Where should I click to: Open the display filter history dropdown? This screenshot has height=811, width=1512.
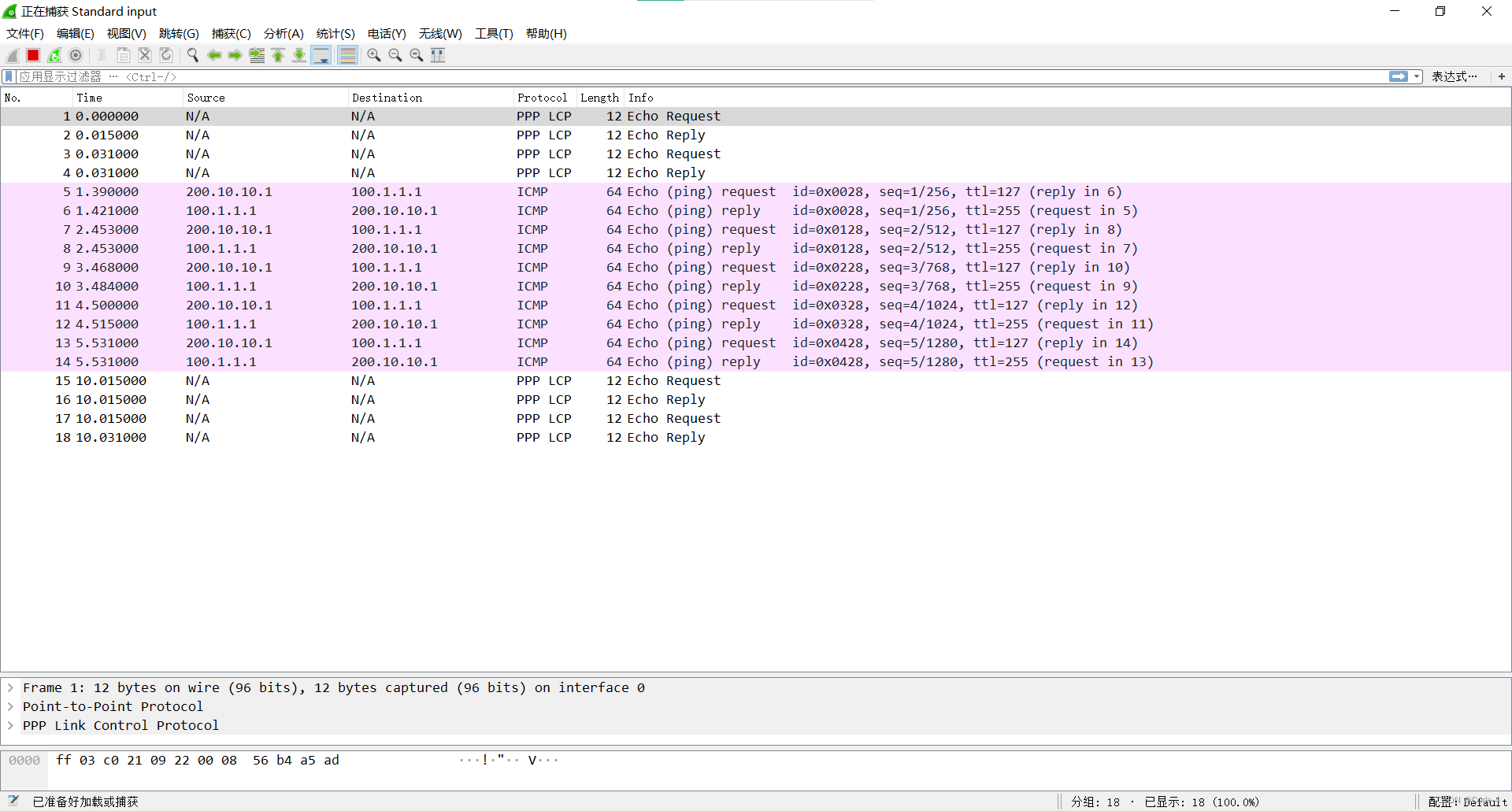point(1417,76)
